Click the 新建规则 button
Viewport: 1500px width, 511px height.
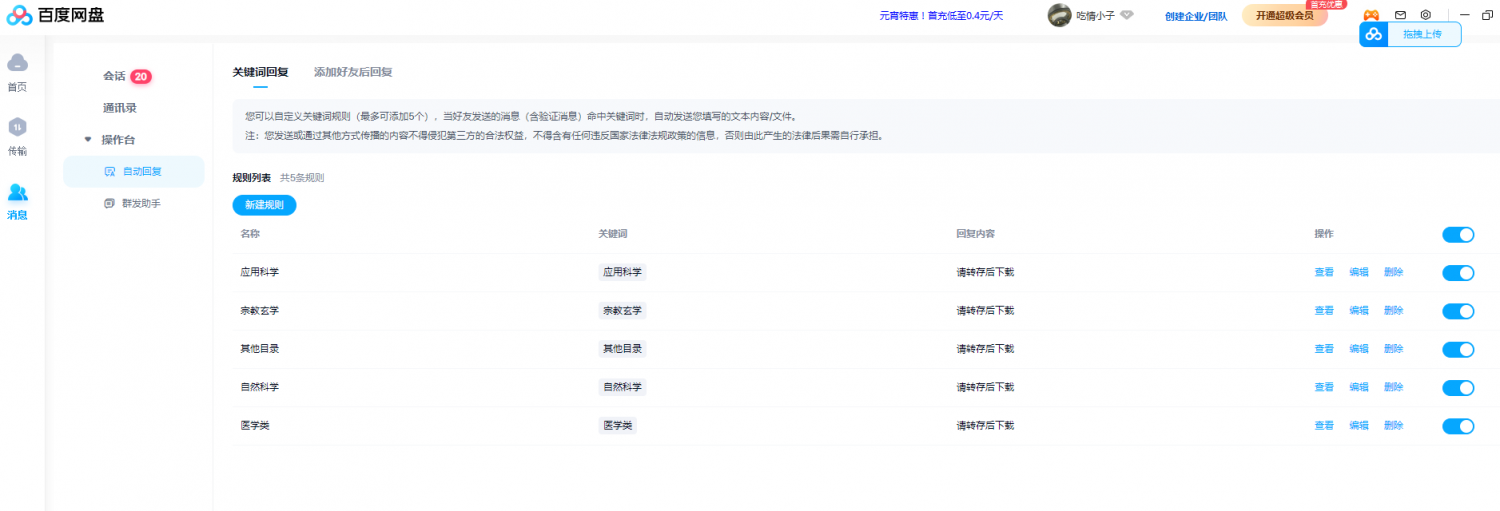coord(264,205)
